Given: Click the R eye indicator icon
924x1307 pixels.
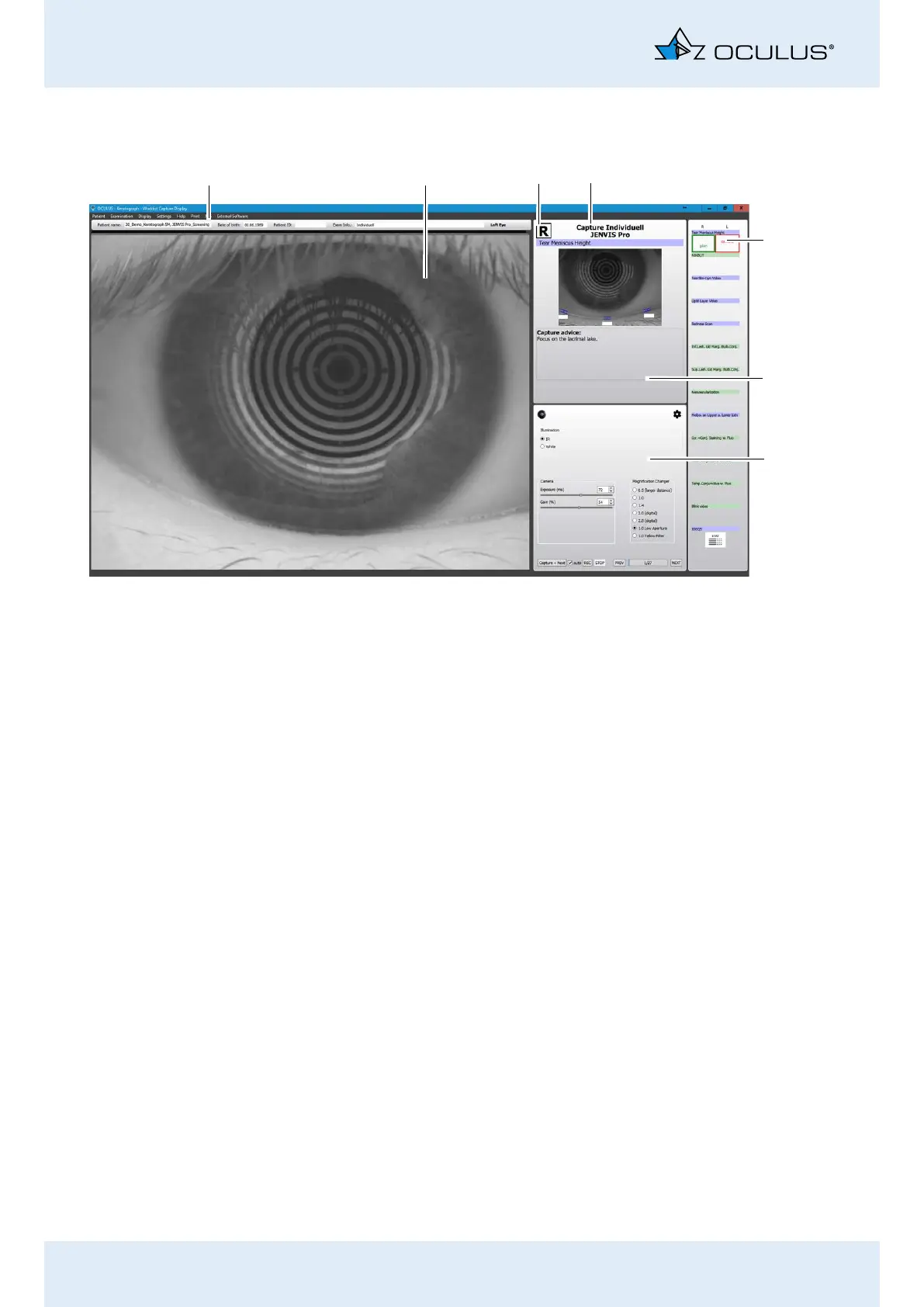Looking at the screenshot, I should tap(544, 231).
